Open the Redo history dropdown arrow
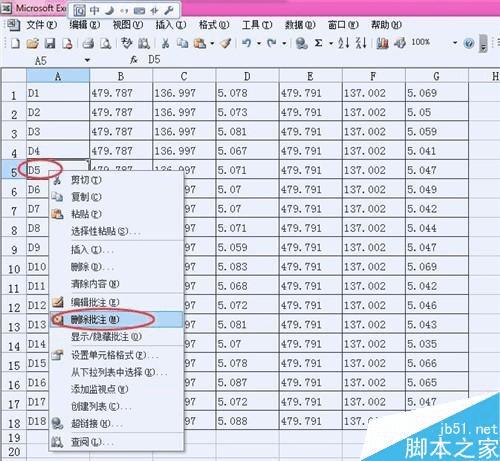The image size is (500, 461). pos(284,43)
